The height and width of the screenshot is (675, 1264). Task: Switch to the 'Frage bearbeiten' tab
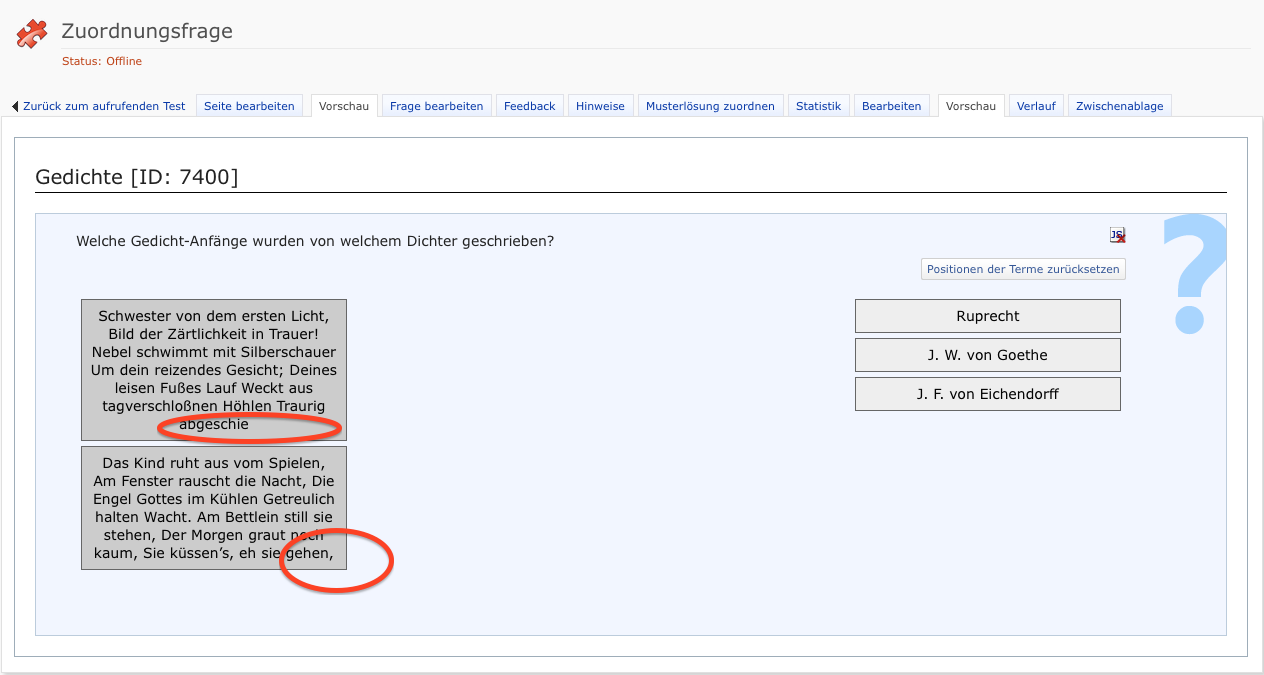(x=437, y=106)
